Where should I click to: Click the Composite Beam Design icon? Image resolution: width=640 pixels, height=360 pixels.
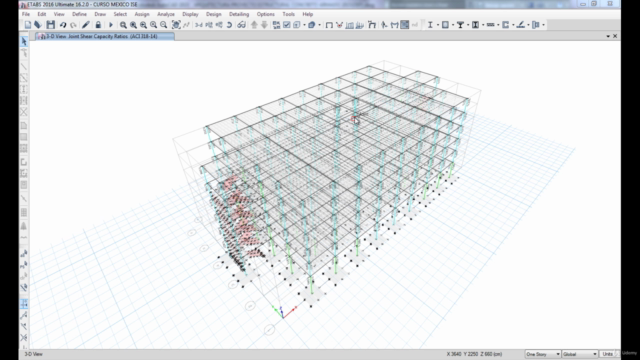click(460, 25)
